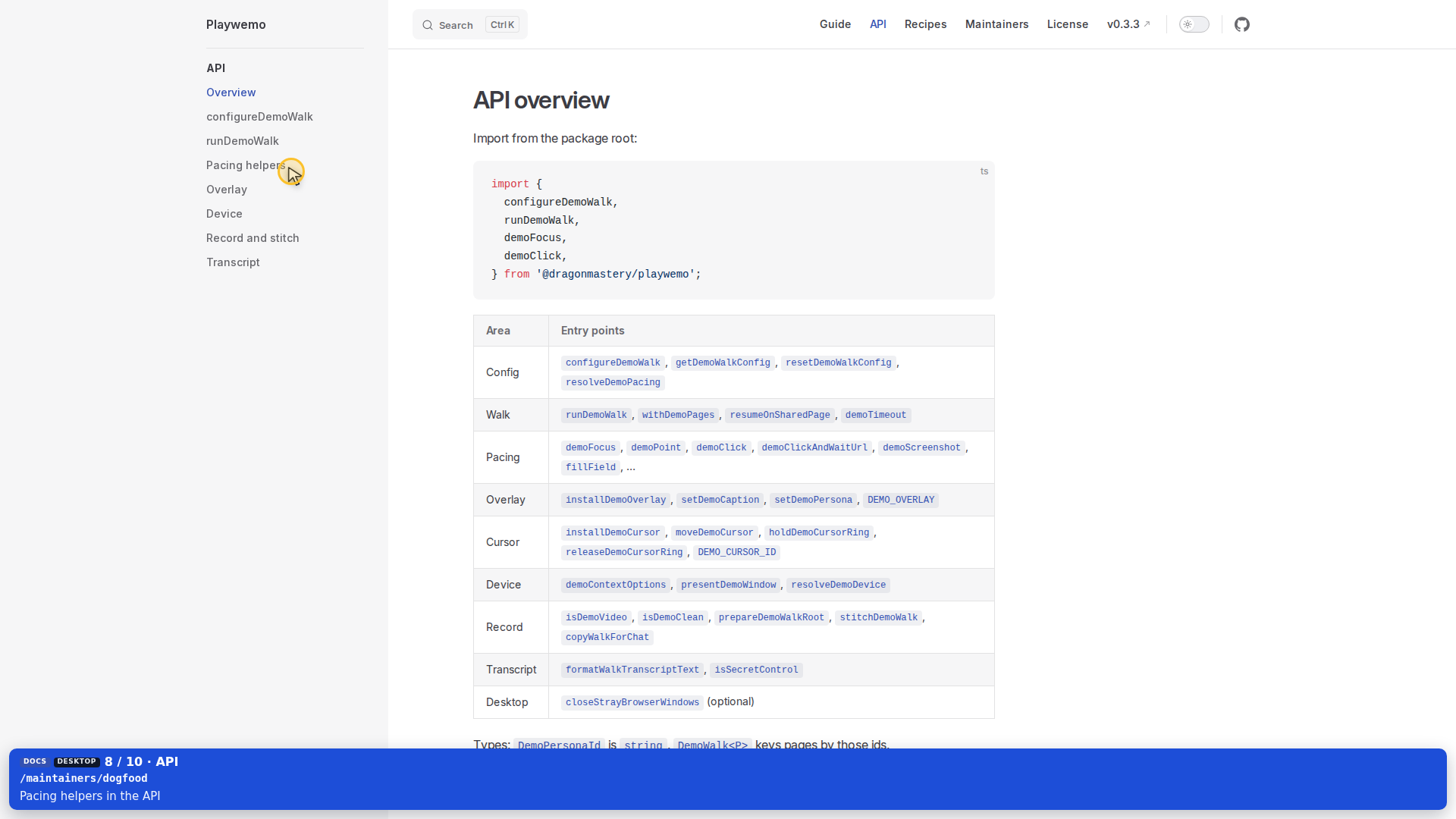Click the API overview heading
This screenshot has width=1456, height=819.
click(x=541, y=100)
